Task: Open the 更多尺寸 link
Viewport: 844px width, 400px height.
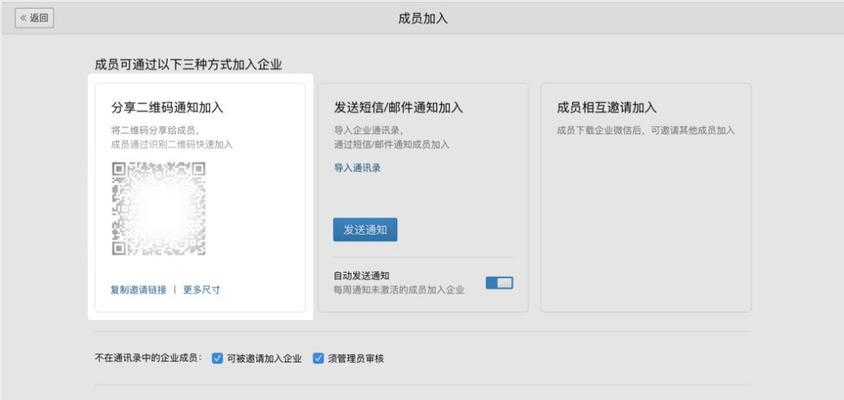Action: [202, 290]
